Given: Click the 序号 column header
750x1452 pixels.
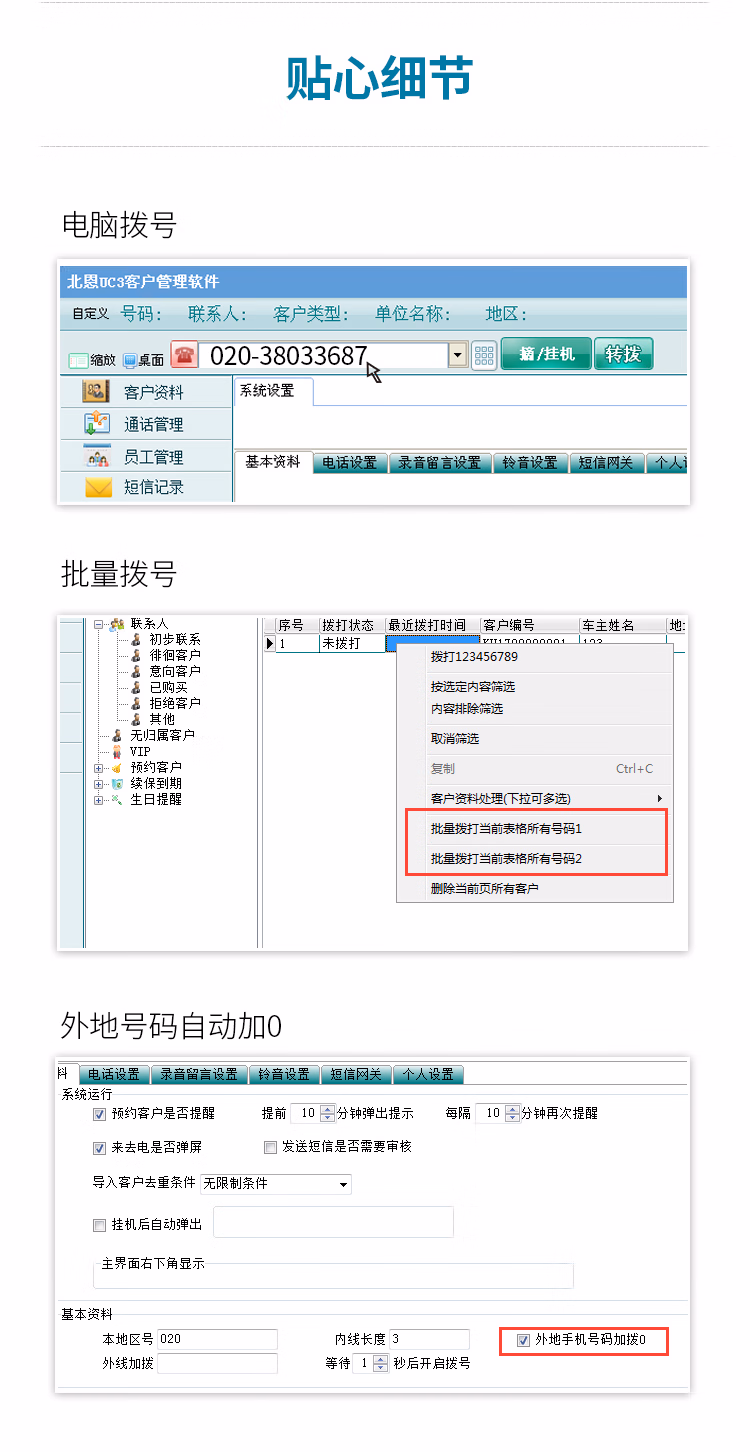Looking at the screenshot, I should (297, 625).
